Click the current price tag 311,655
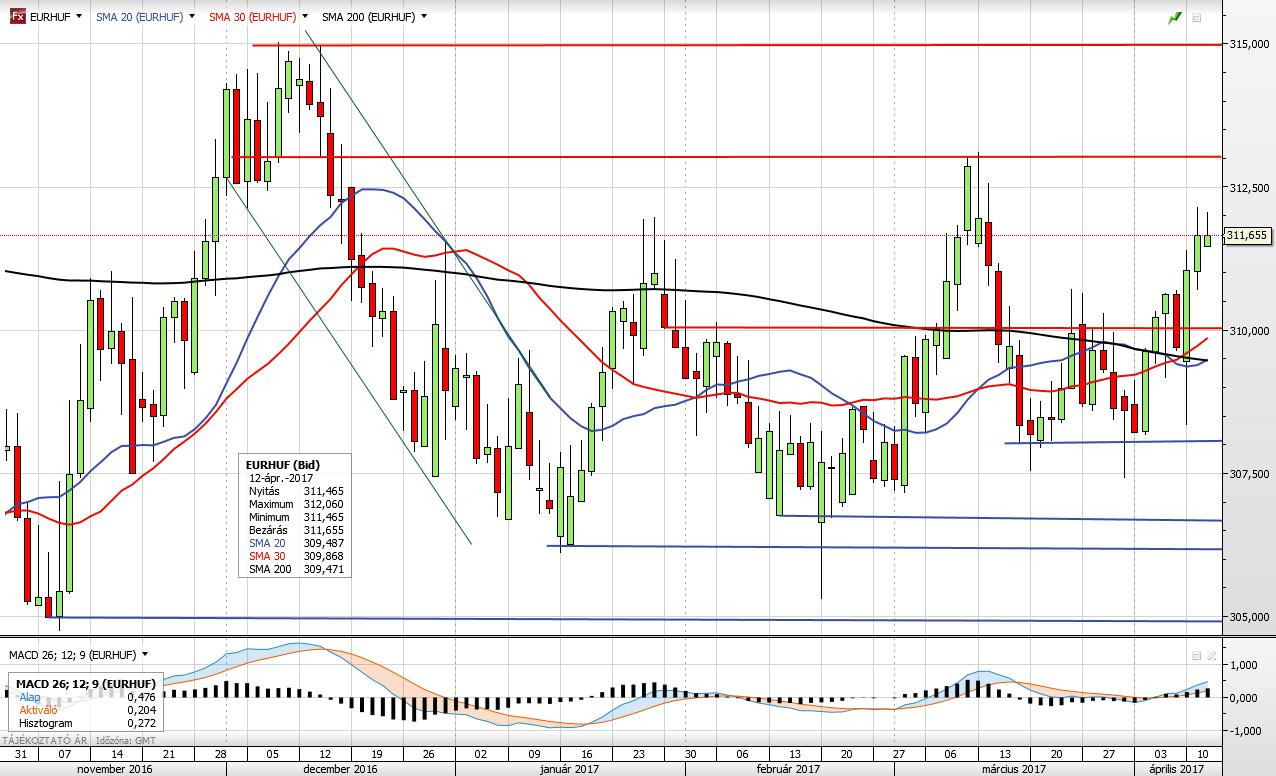 click(x=1246, y=235)
